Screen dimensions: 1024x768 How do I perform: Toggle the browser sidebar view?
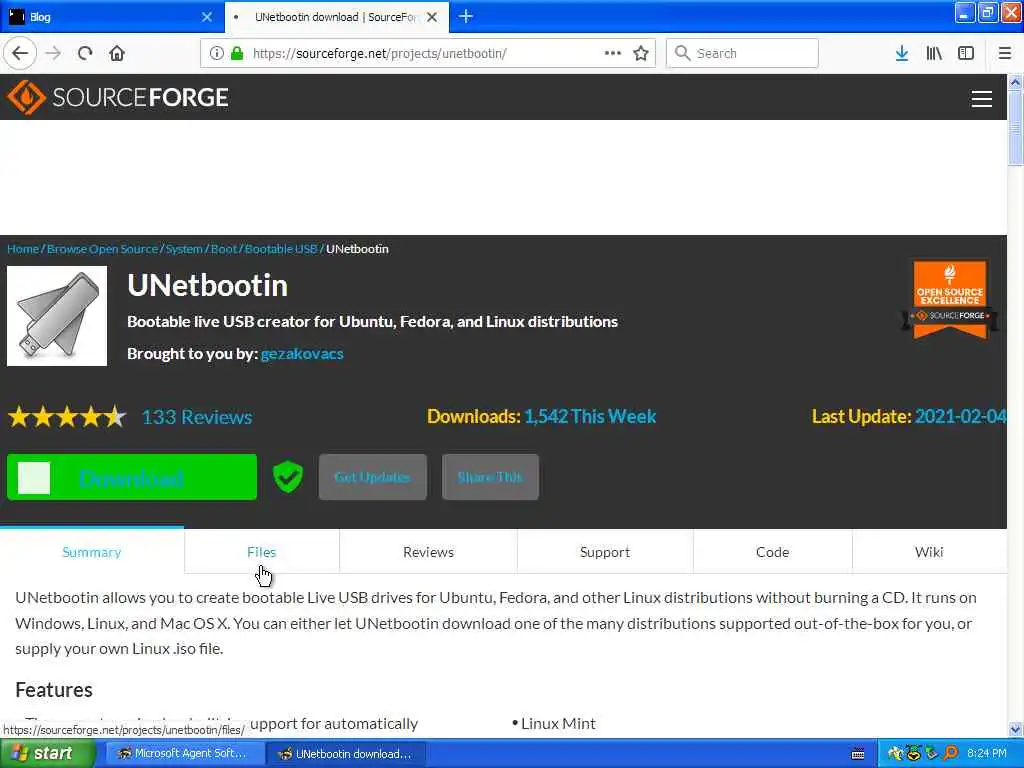tap(966, 53)
